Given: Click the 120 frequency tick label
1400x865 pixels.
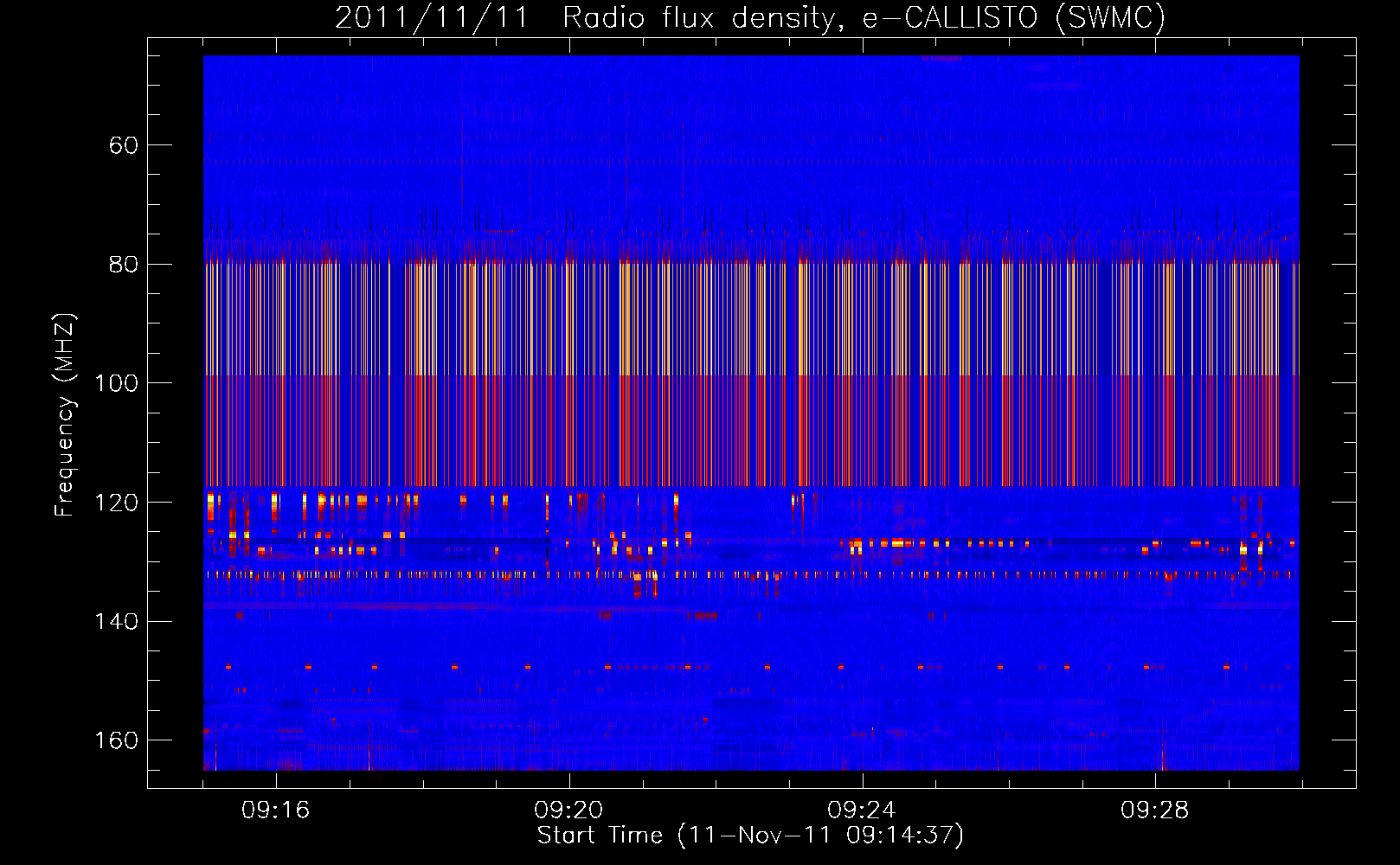Looking at the screenshot, I should point(116,503).
